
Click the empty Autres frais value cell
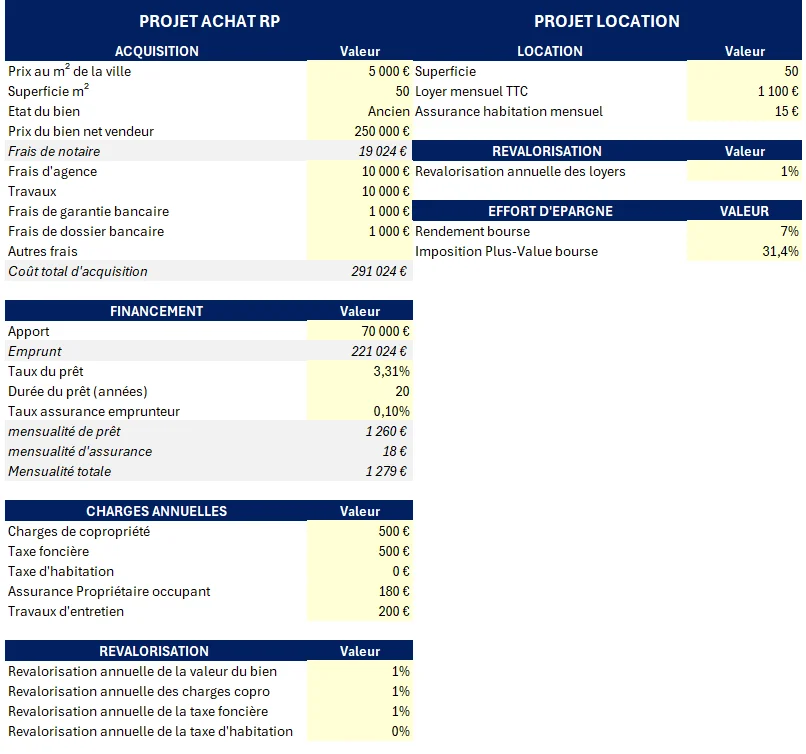360,251
